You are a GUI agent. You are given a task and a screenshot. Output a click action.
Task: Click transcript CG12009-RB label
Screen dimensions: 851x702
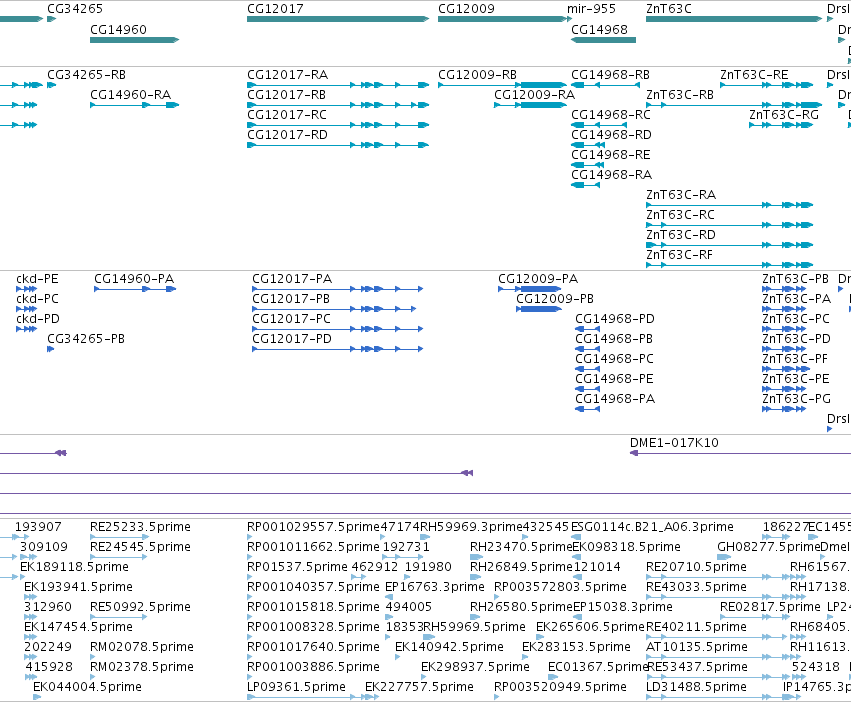click(x=478, y=74)
